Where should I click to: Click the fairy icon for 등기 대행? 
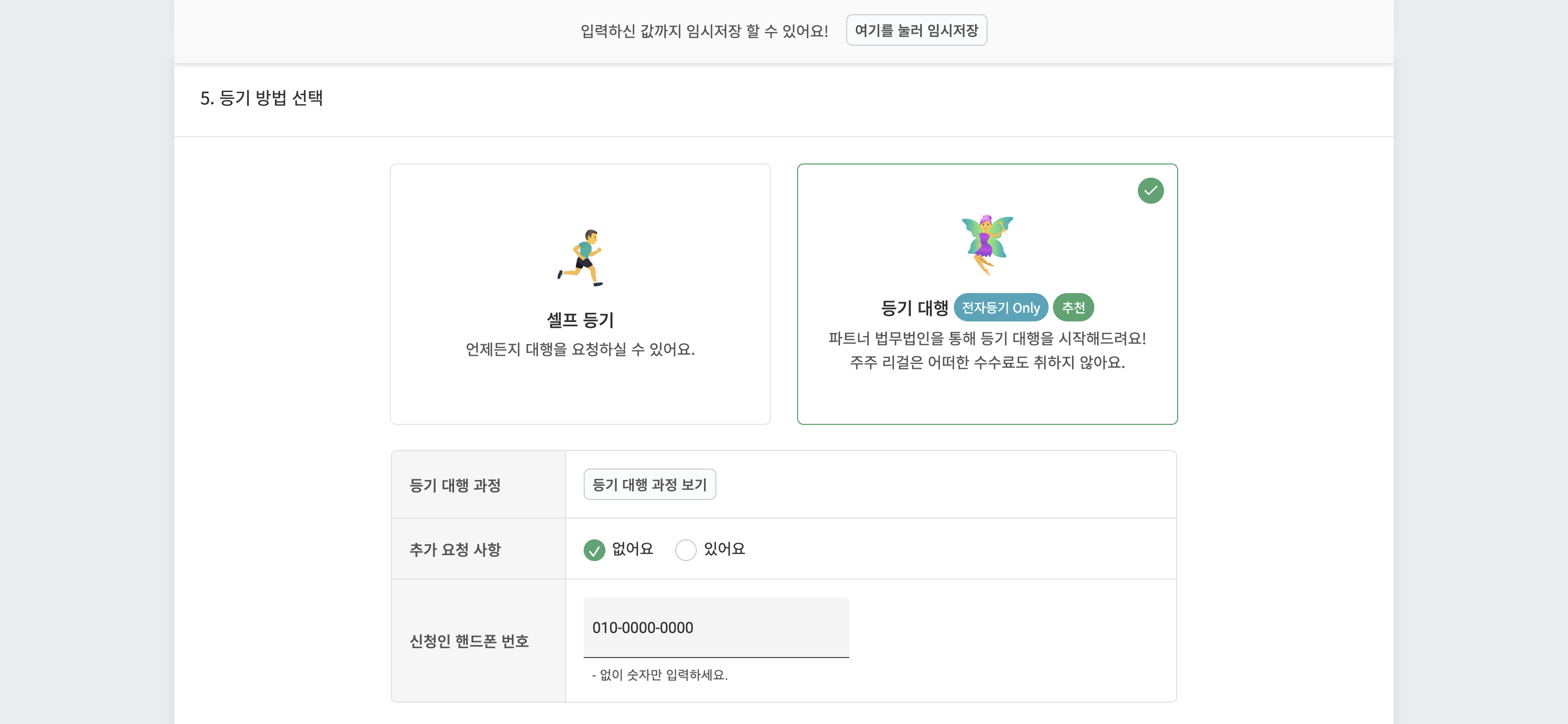[987, 244]
